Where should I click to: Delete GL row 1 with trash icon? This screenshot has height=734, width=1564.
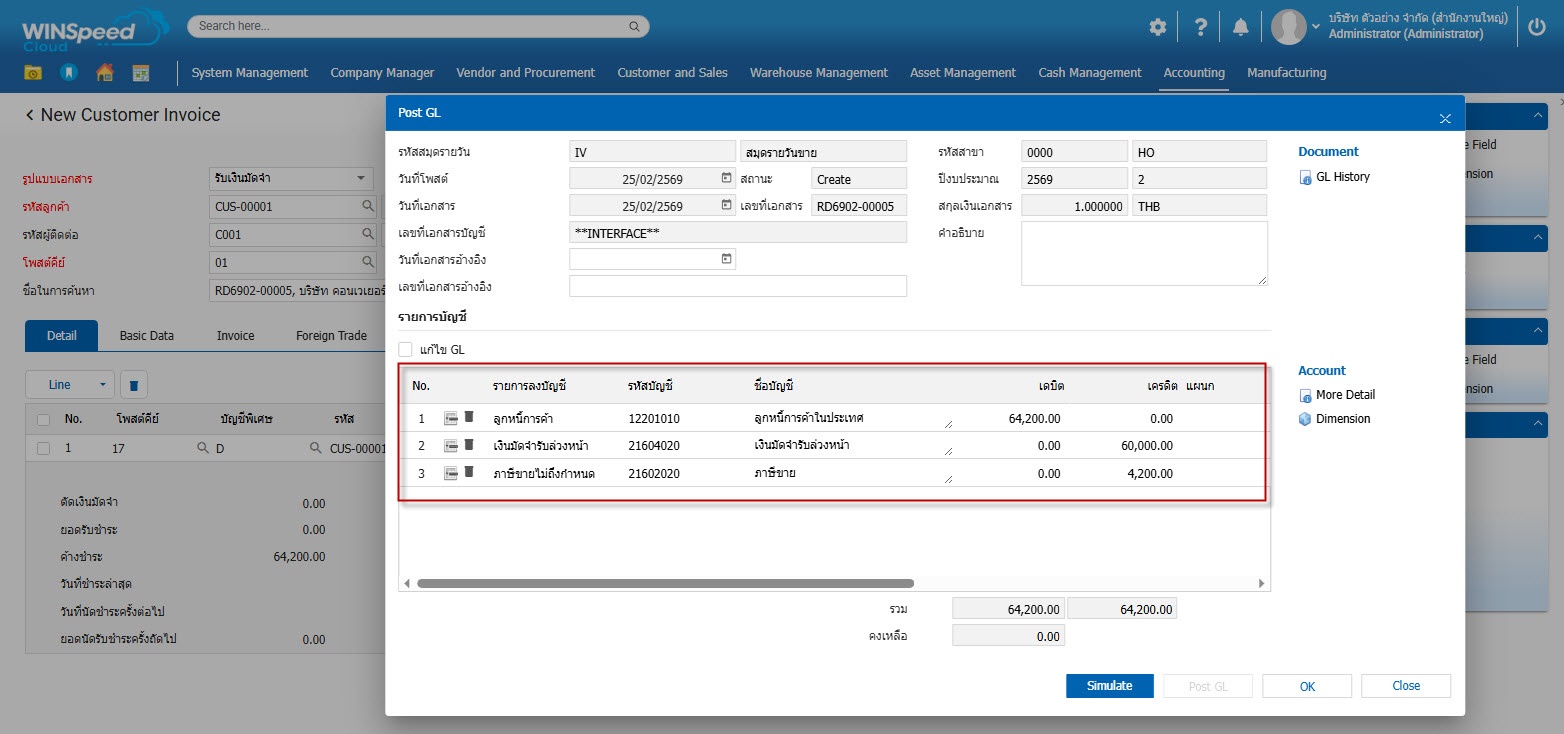coord(469,418)
